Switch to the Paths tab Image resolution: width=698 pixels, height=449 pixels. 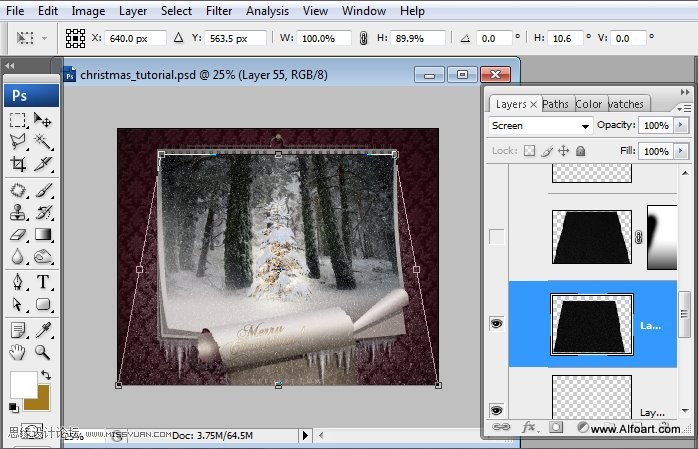coord(556,104)
